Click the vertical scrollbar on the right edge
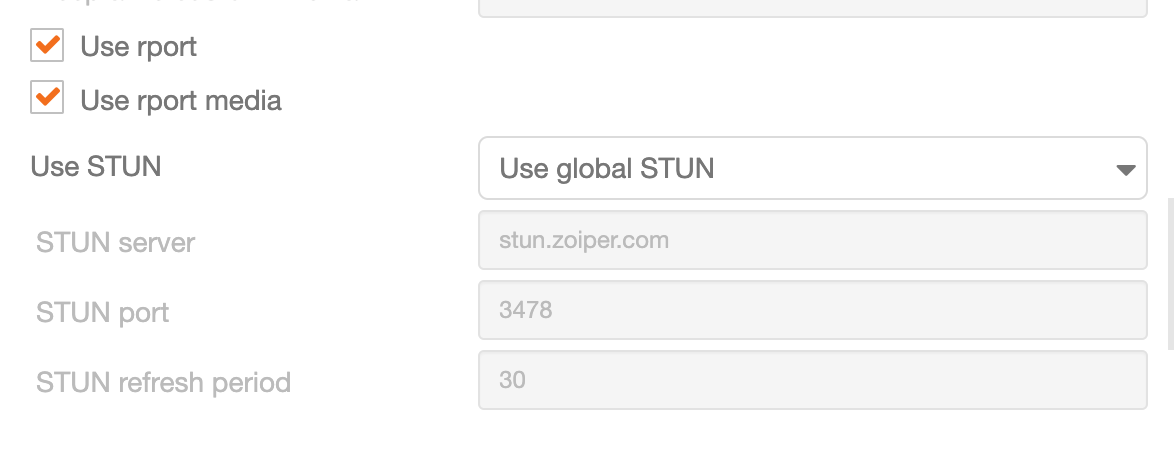The image size is (1174, 470). tap(1170, 274)
